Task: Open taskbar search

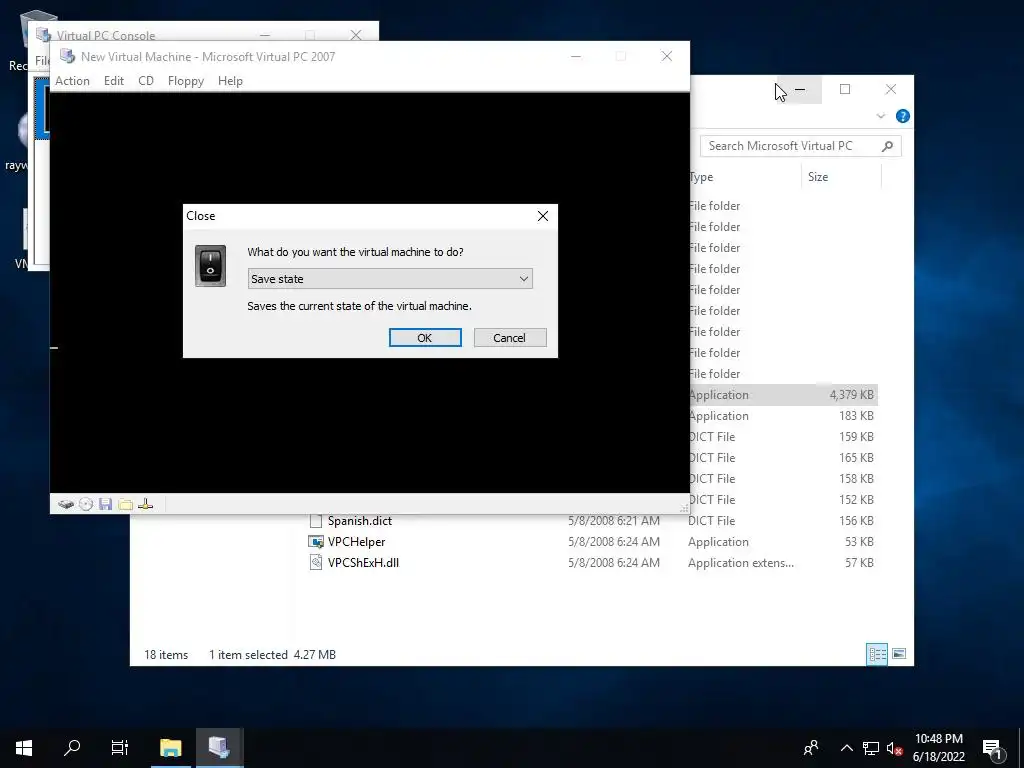Action: 72,747
